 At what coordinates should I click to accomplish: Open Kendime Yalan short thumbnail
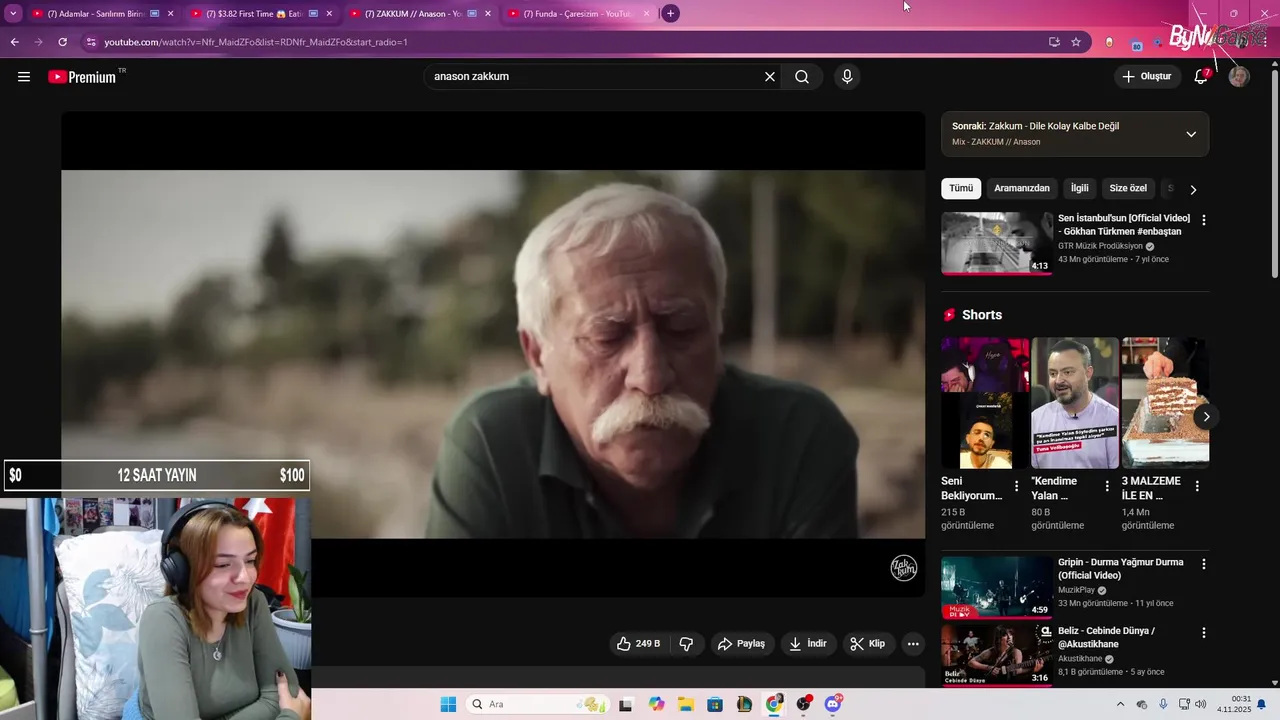1075,403
